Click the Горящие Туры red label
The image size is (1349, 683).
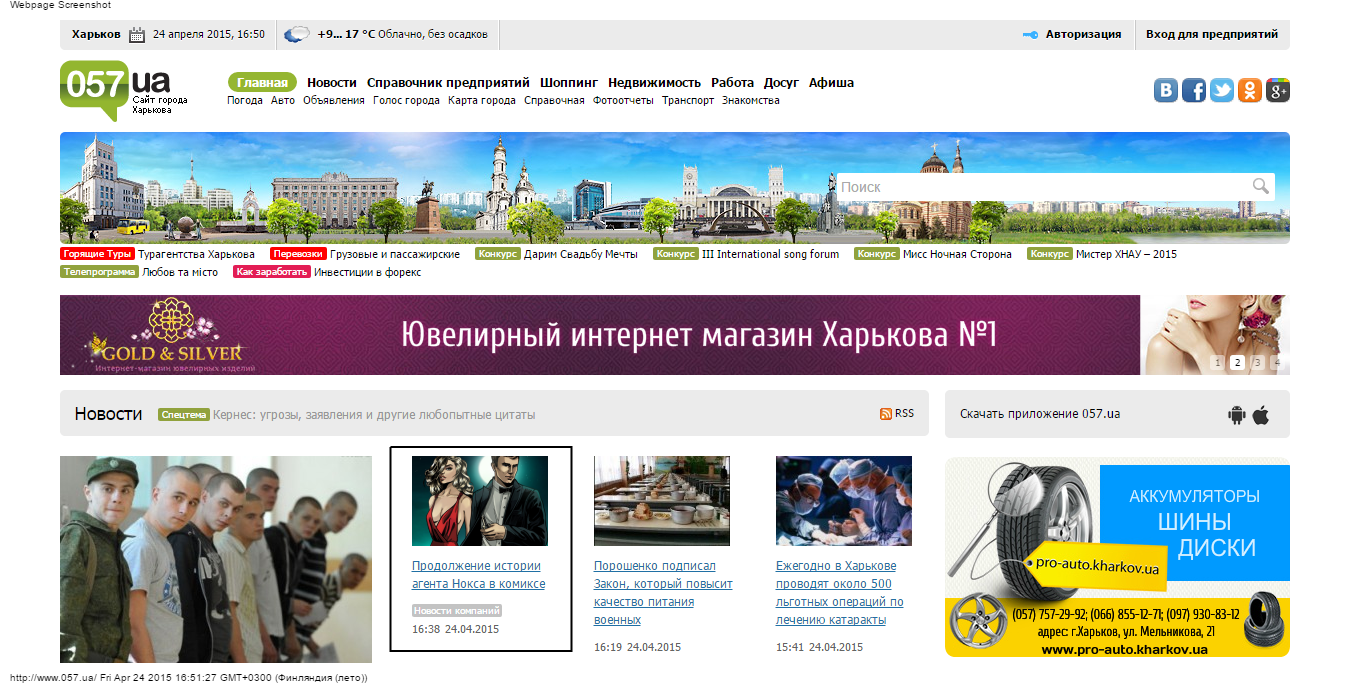pos(97,254)
